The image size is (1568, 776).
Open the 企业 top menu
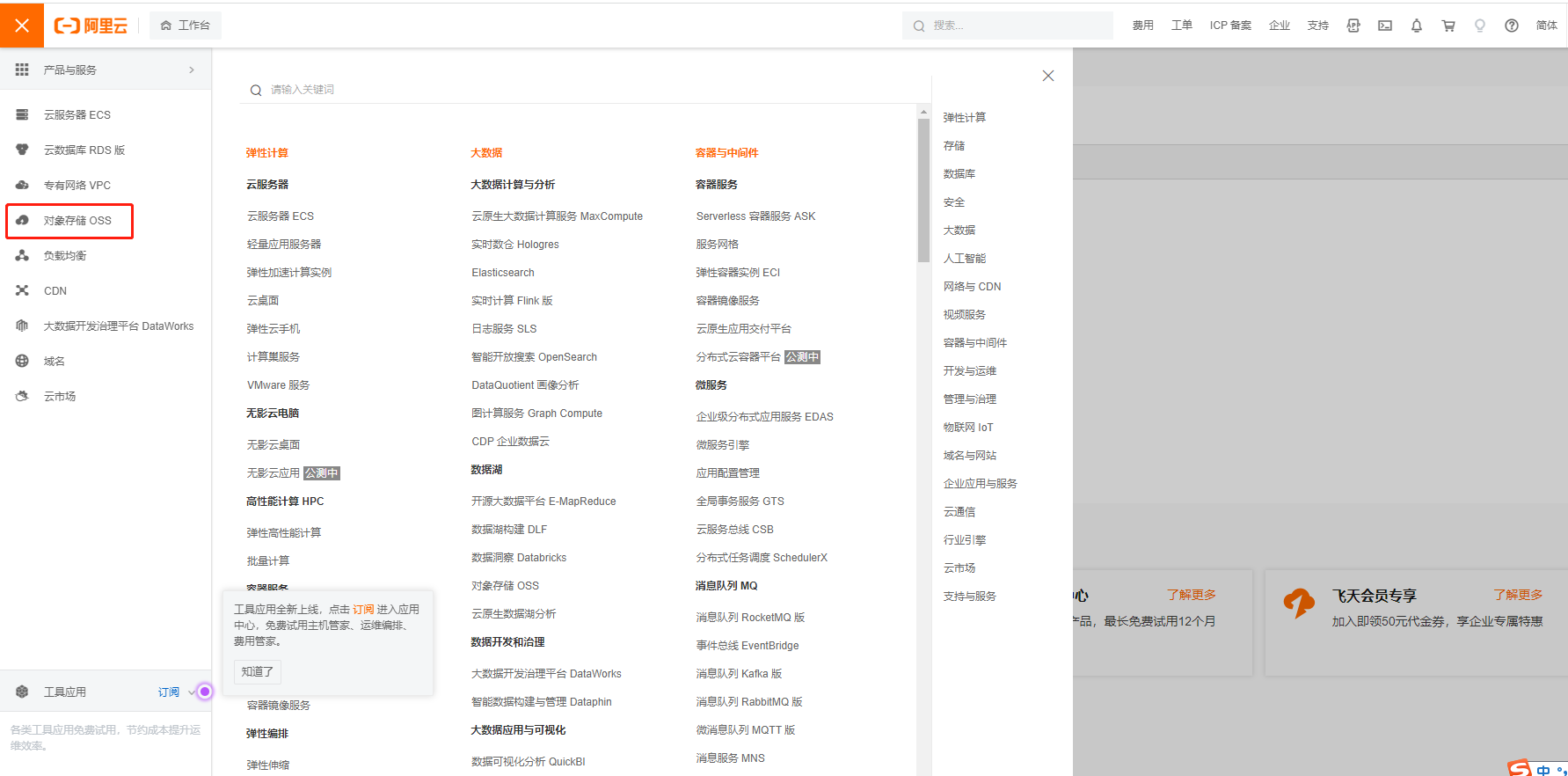tap(1280, 26)
